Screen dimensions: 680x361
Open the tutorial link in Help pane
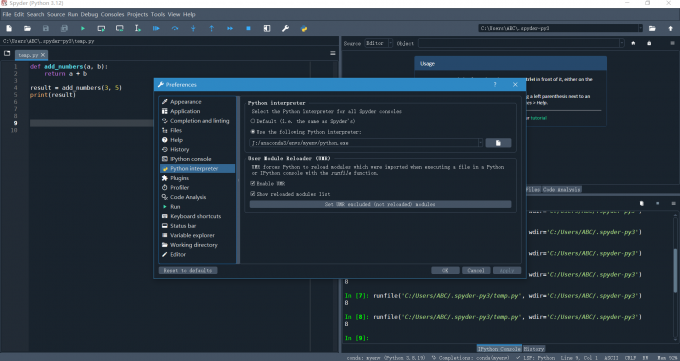(539, 118)
